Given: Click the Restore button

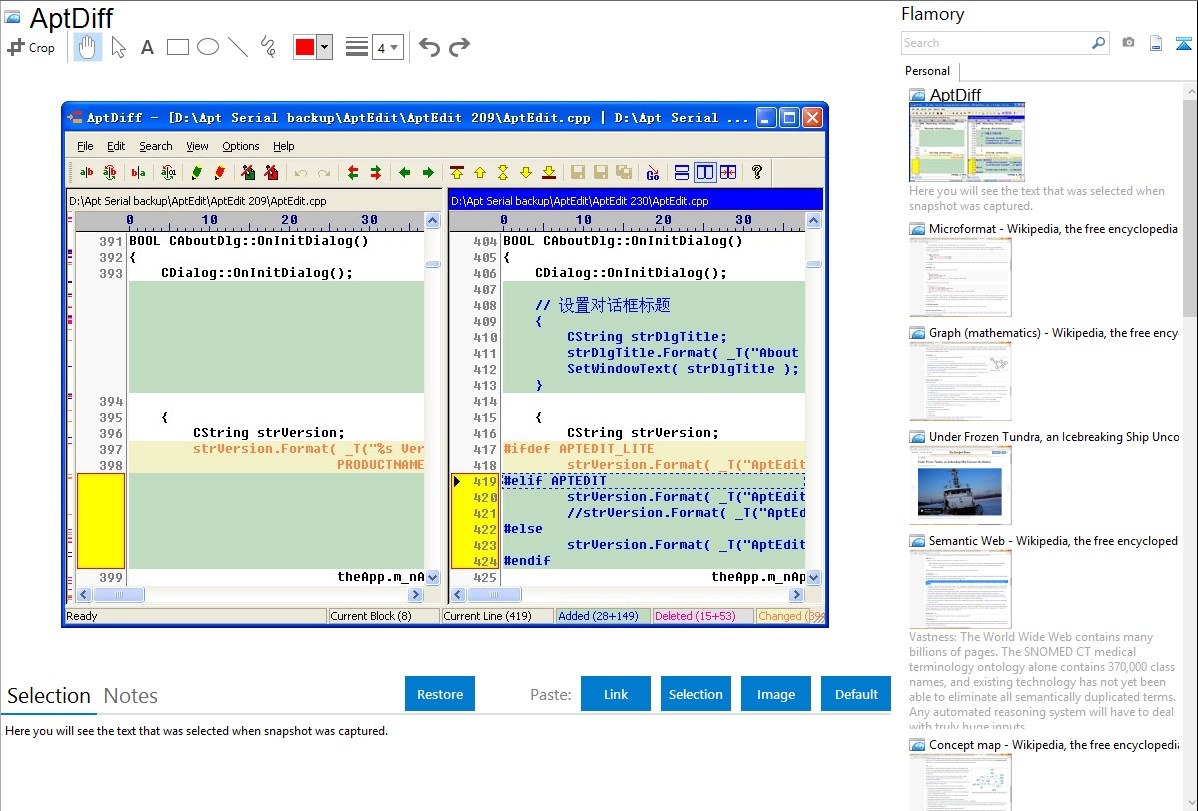Looking at the screenshot, I should (x=440, y=694).
